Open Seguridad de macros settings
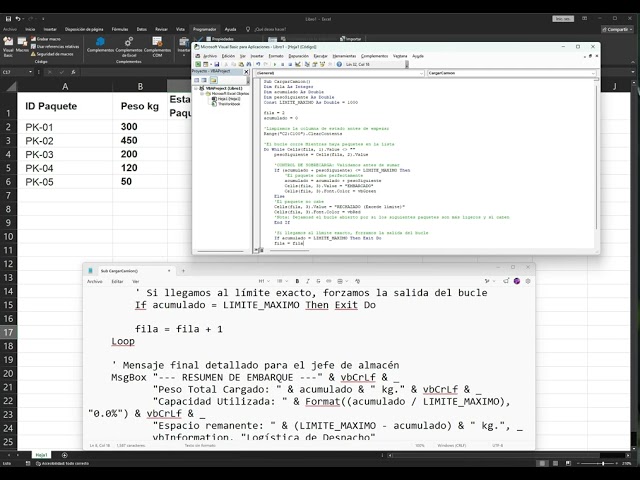This screenshot has height=480, width=640. point(52,54)
